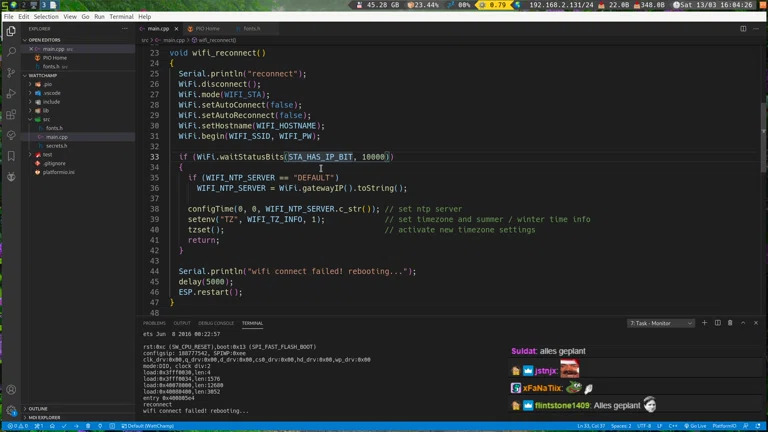Expand the OUTLINE section
Image resolution: width=768 pixels, height=432 pixels.
pos(38,409)
